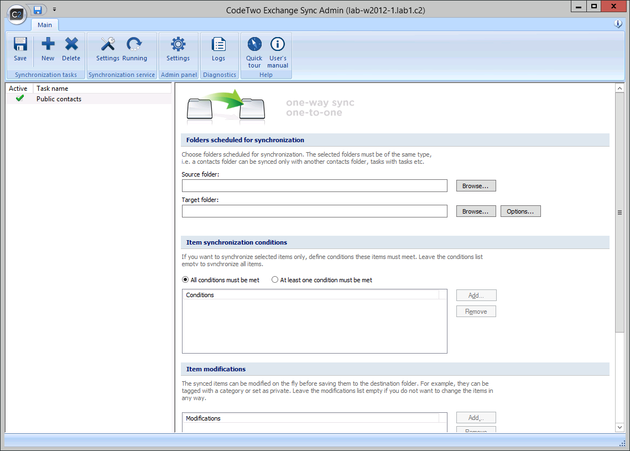Browse for the Target folder
Viewport: 630px width, 451px height.
[x=476, y=211]
